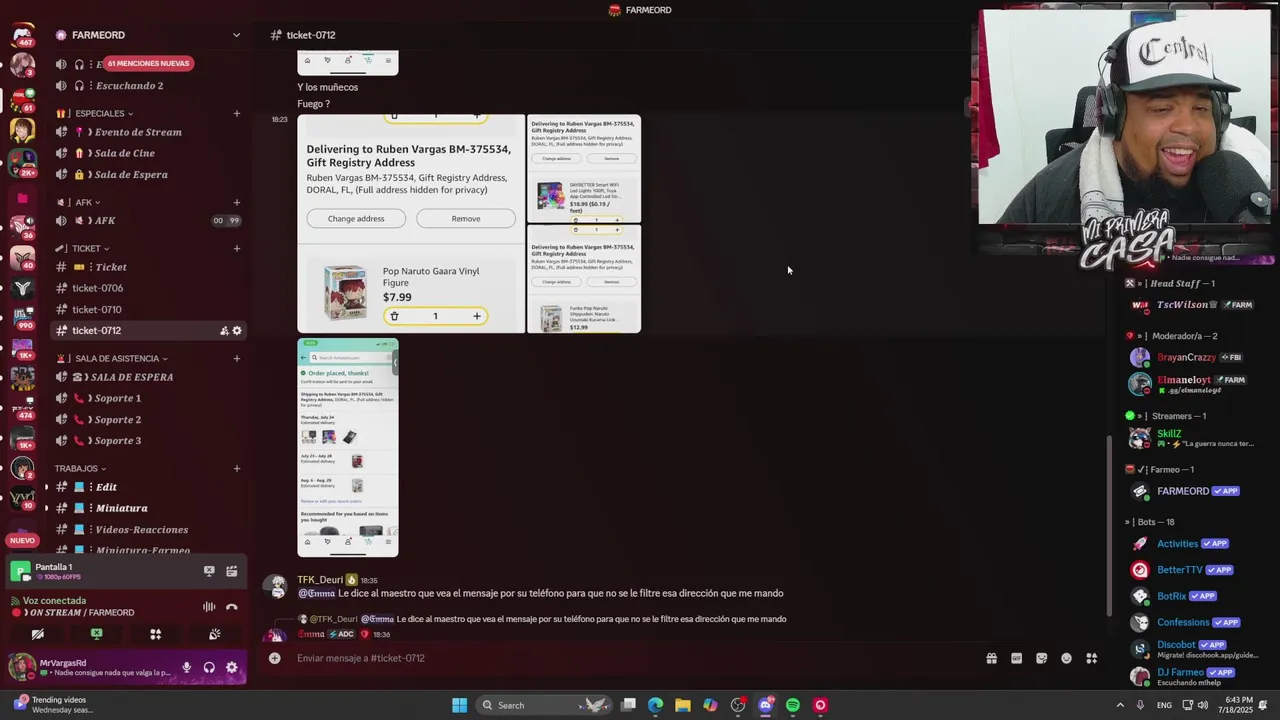Open Windows Start menu
Image resolution: width=1280 pixels, height=720 pixels.
[459, 705]
